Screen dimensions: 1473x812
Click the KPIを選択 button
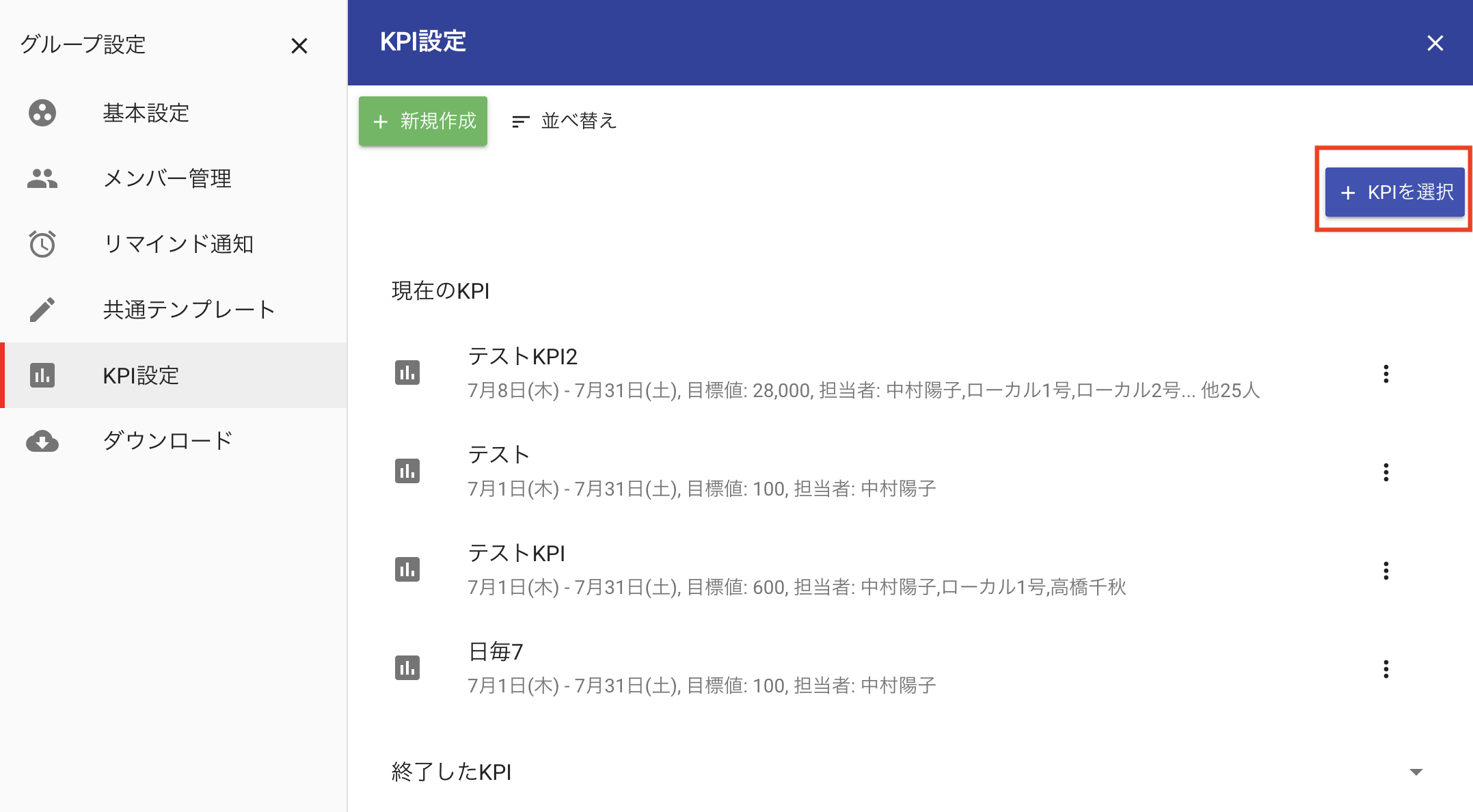pyautogui.click(x=1395, y=192)
